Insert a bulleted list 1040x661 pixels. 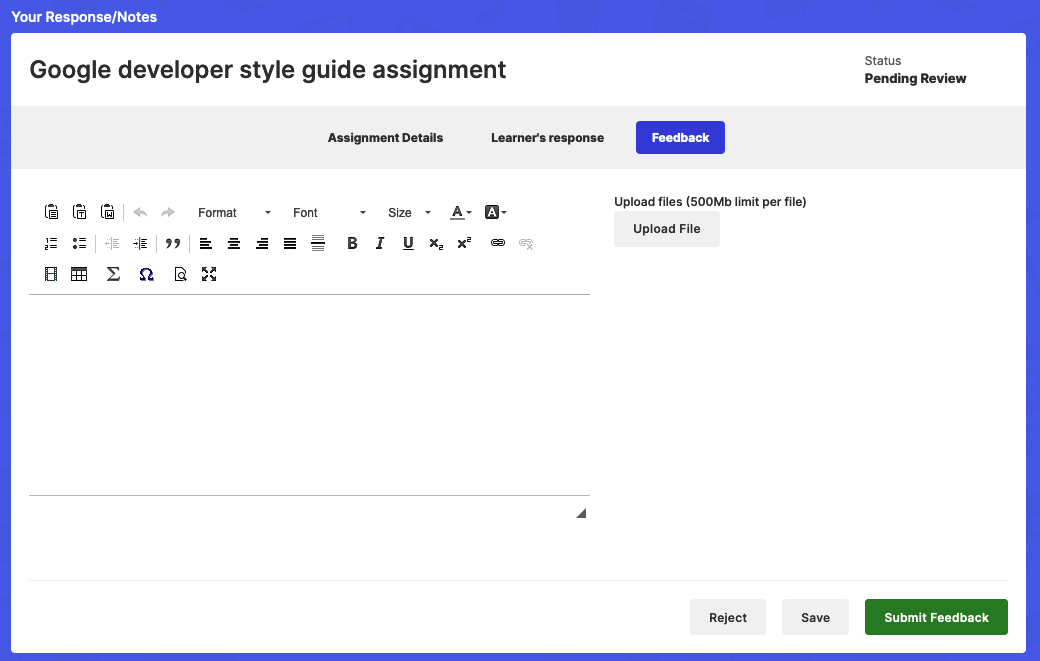(x=80, y=243)
